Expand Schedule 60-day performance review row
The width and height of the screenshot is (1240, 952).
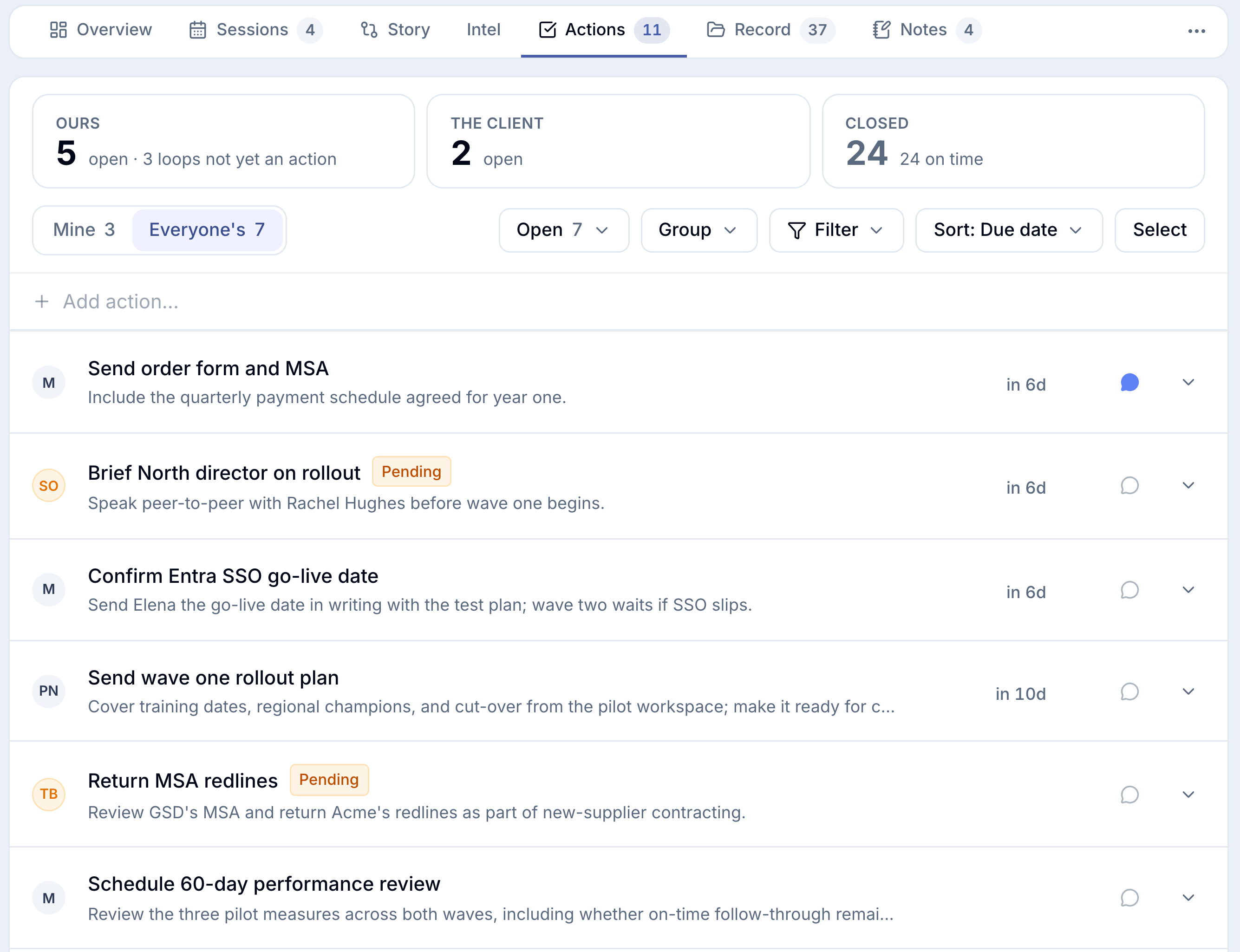(1188, 898)
